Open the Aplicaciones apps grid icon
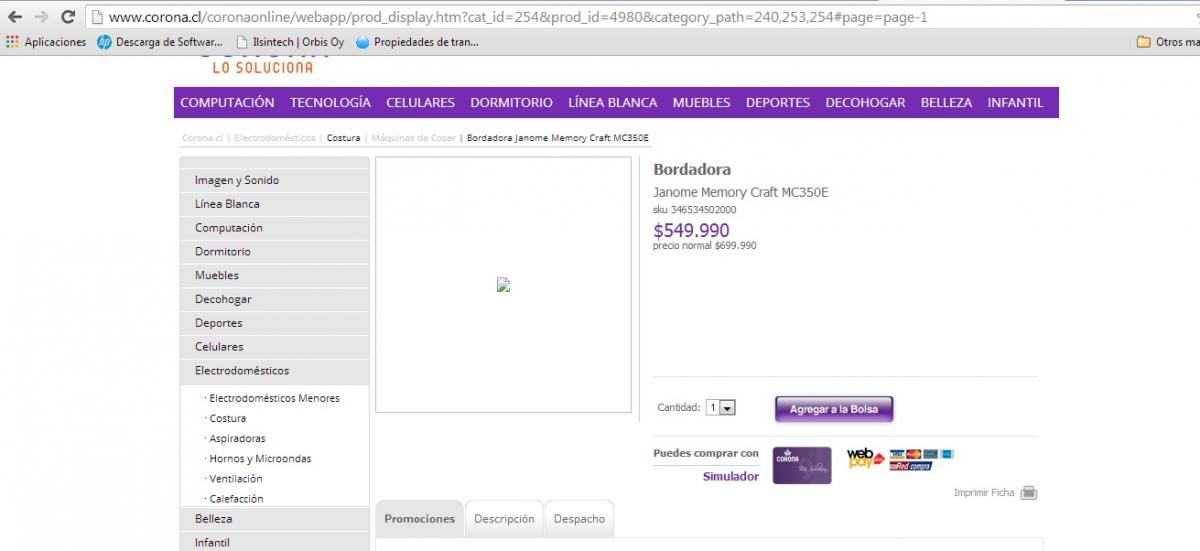The height and width of the screenshot is (551, 1200). click(12, 42)
